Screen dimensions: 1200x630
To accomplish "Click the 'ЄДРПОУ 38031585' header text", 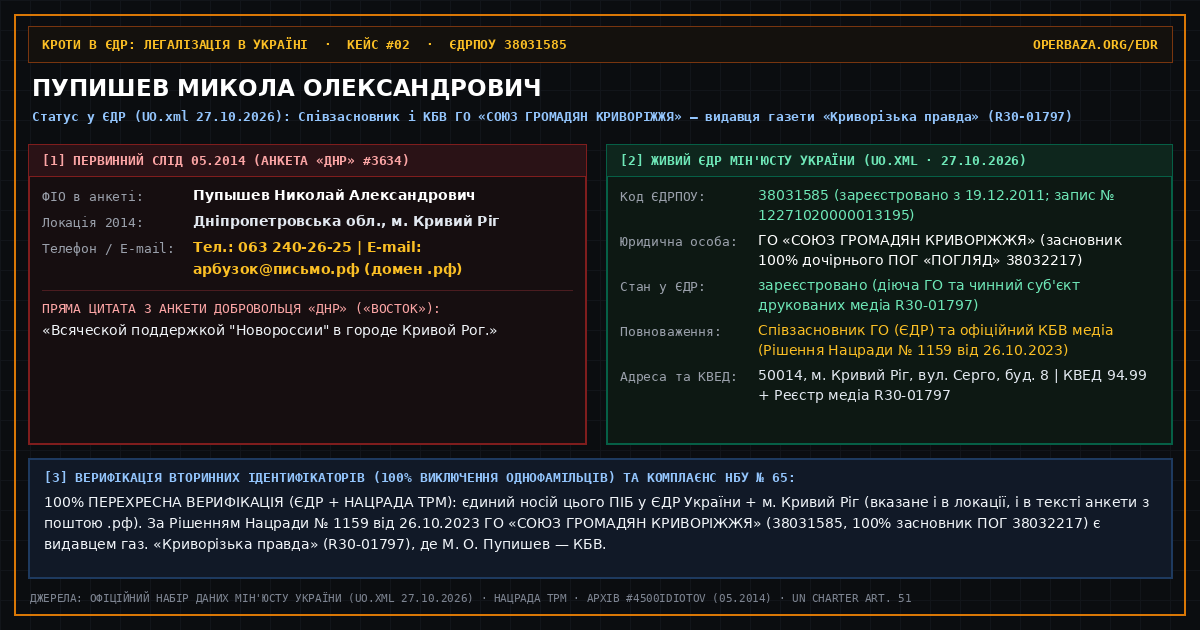I will [508, 45].
